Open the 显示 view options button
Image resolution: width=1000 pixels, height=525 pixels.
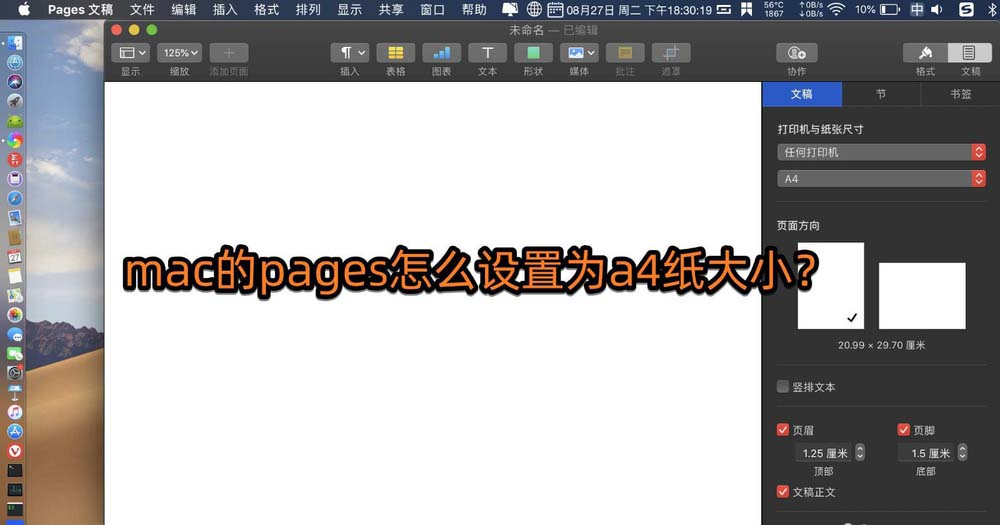(x=130, y=53)
